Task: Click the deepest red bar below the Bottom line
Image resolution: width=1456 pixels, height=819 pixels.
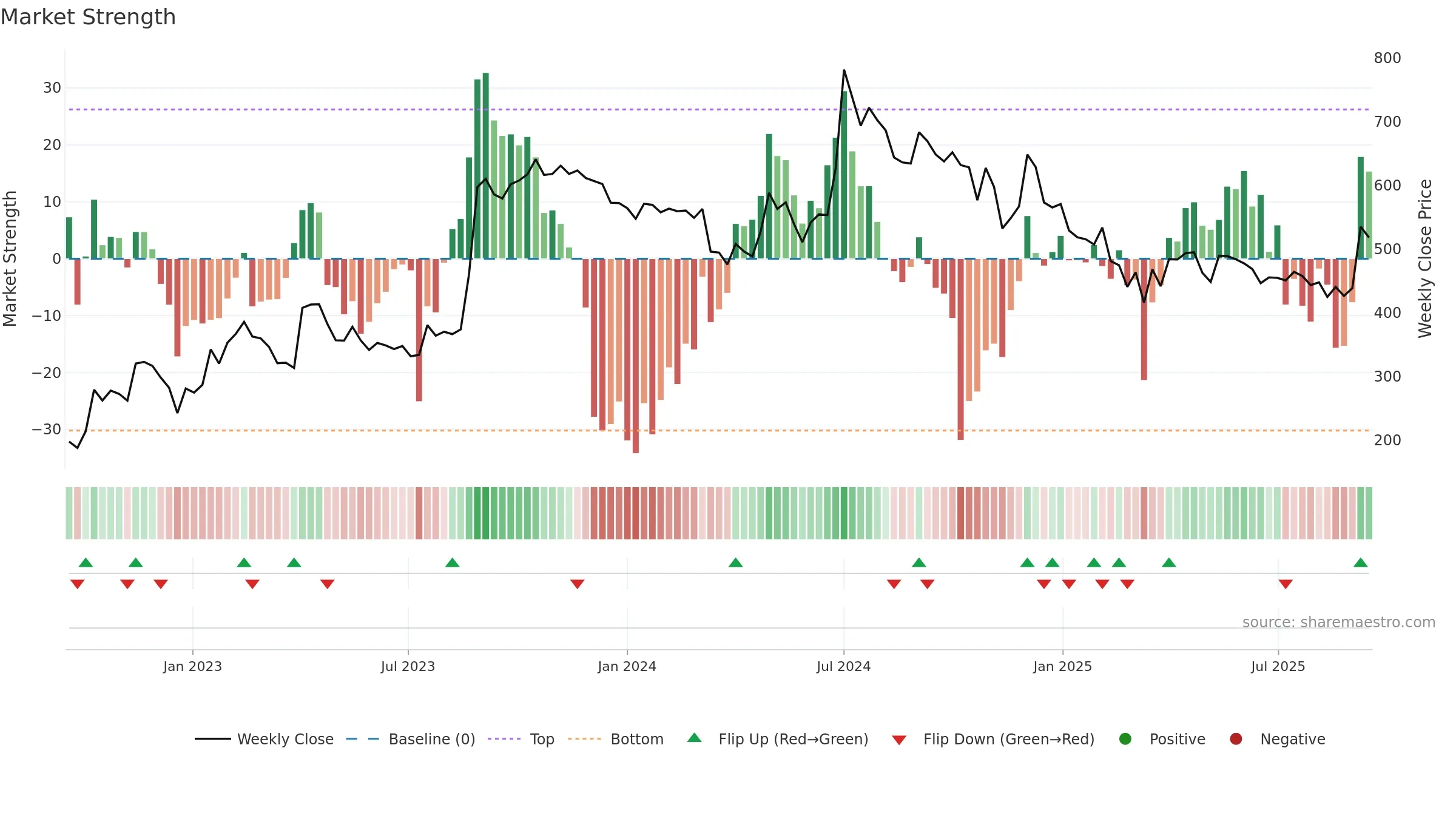Action: pos(636,356)
